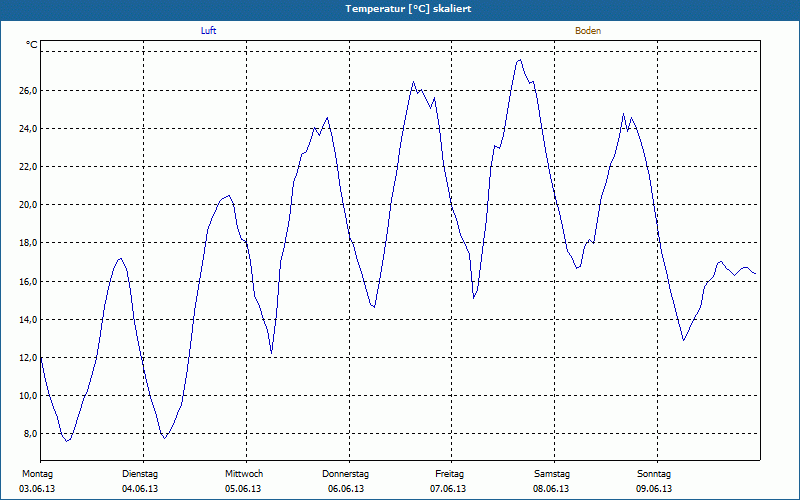The height and width of the screenshot is (500, 800).
Task: Click the Samstag day label
Action: click(x=552, y=474)
